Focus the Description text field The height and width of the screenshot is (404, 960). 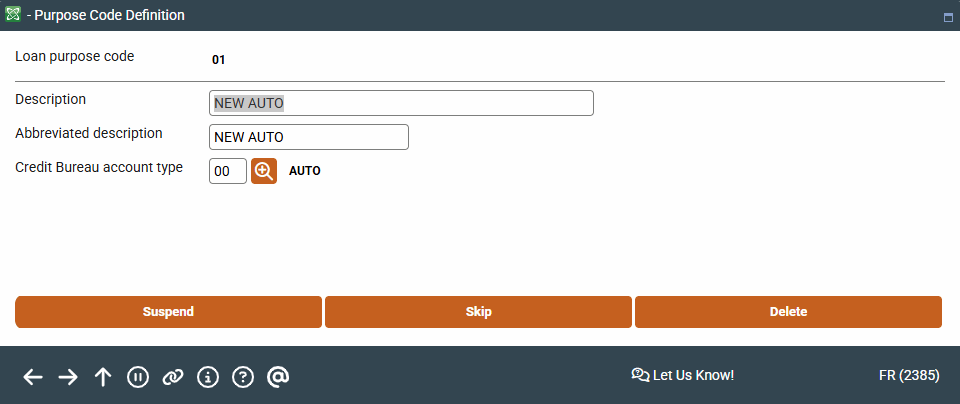tap(401, 103)
